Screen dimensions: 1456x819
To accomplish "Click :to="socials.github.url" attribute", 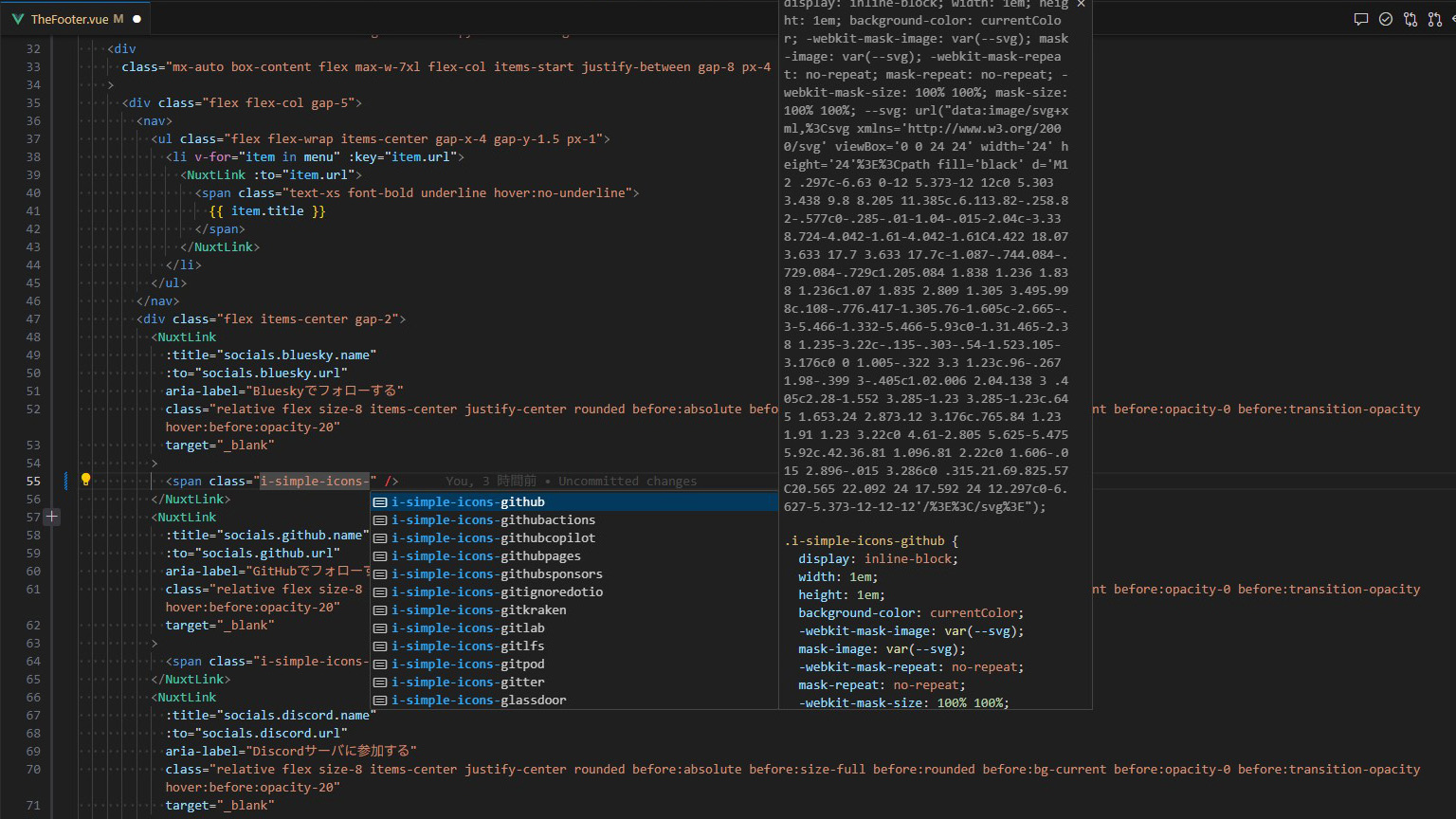I will pyautogui.click(x=253, y=554).
